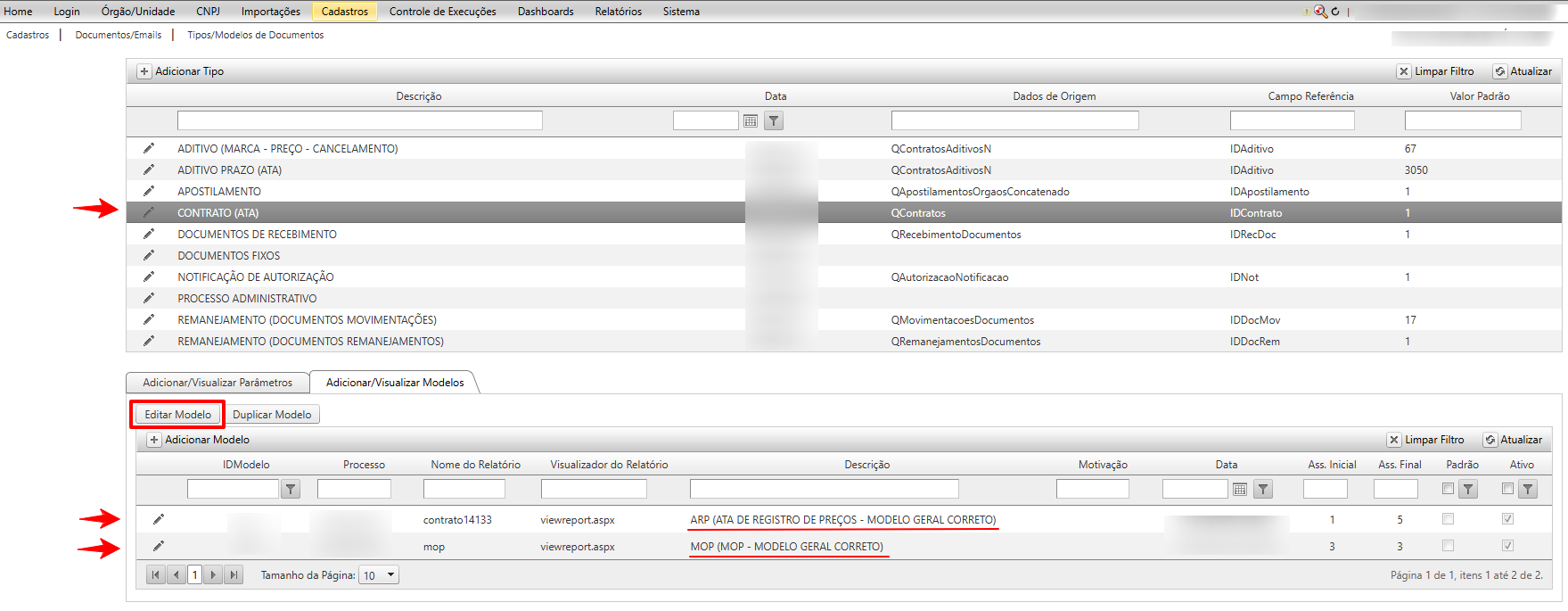The width and height of the screenshot is (1568, 611).
Task: Click the calendar icon in upper Data filter
Action: coord(751,121)
